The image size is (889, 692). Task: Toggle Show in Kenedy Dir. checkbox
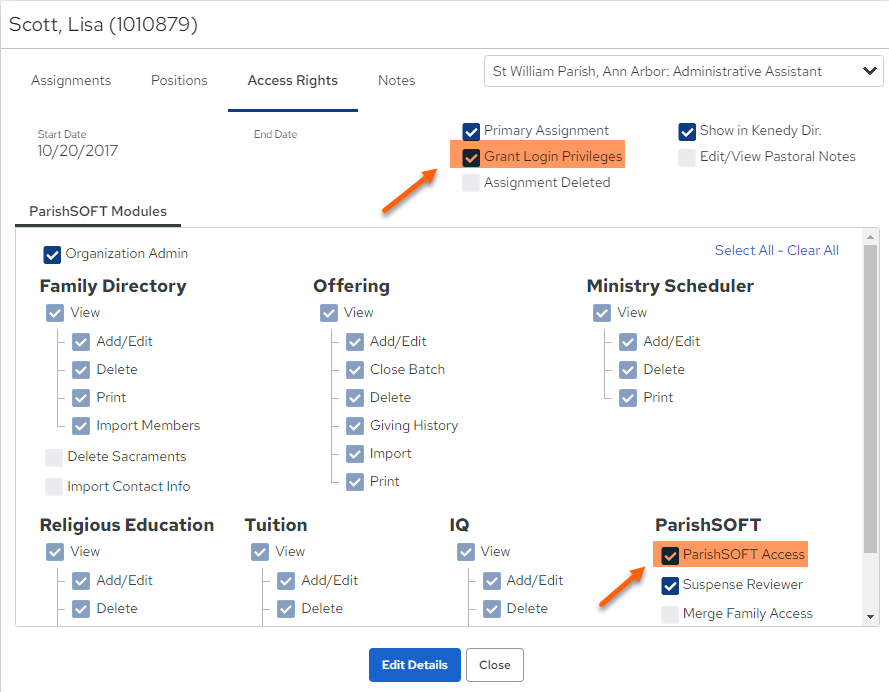pyautogui.click(x=687, y=131)
